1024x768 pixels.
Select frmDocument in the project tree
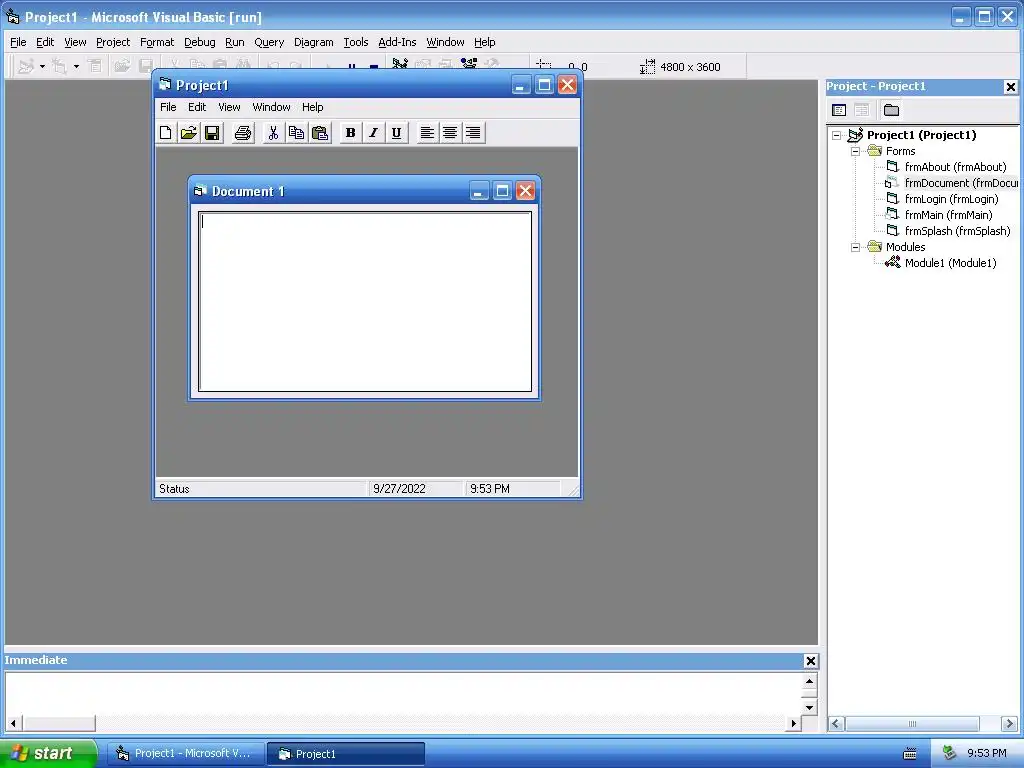(x=961, y=183)
